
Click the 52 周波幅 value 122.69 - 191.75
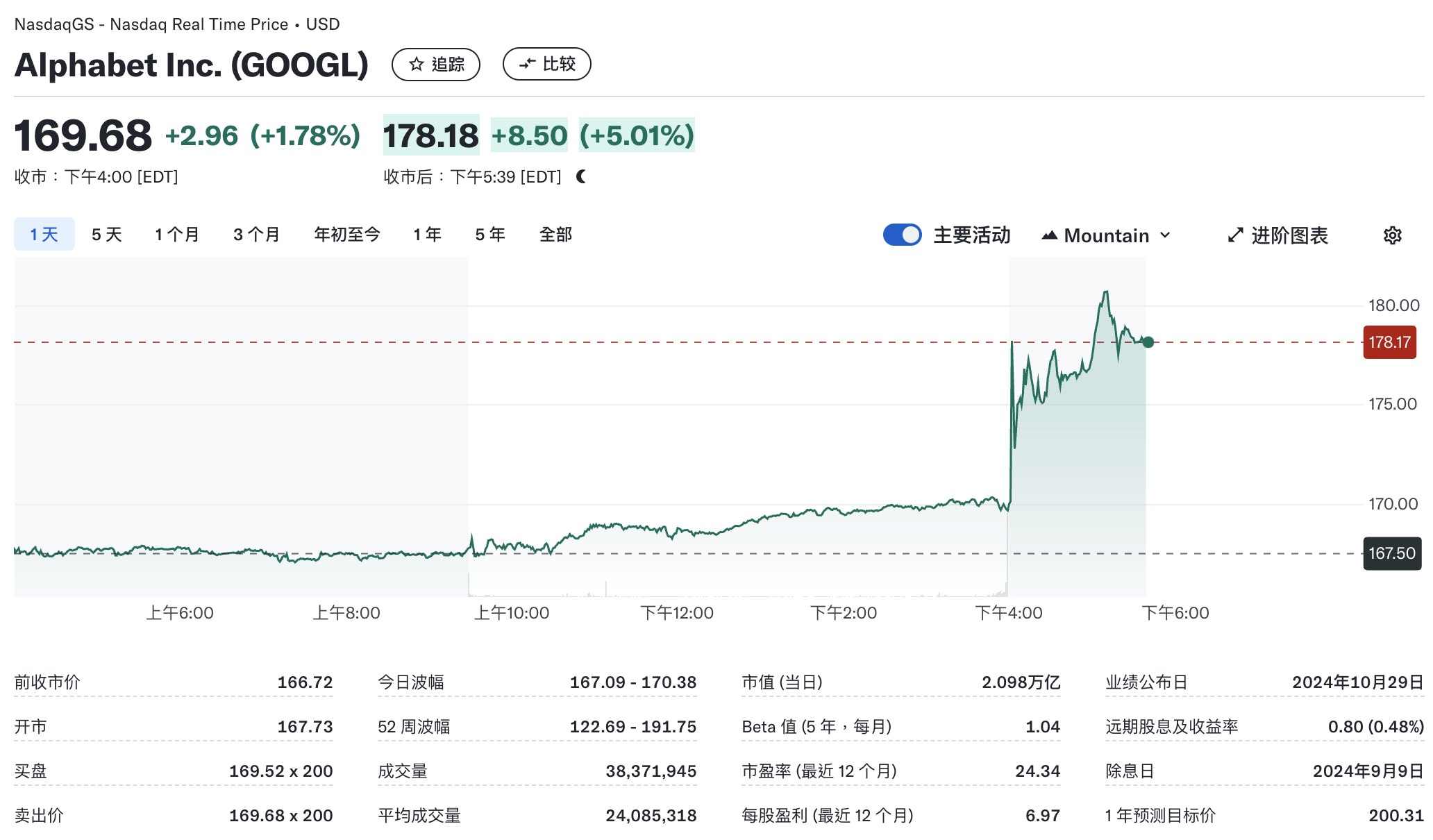point(633,727)
